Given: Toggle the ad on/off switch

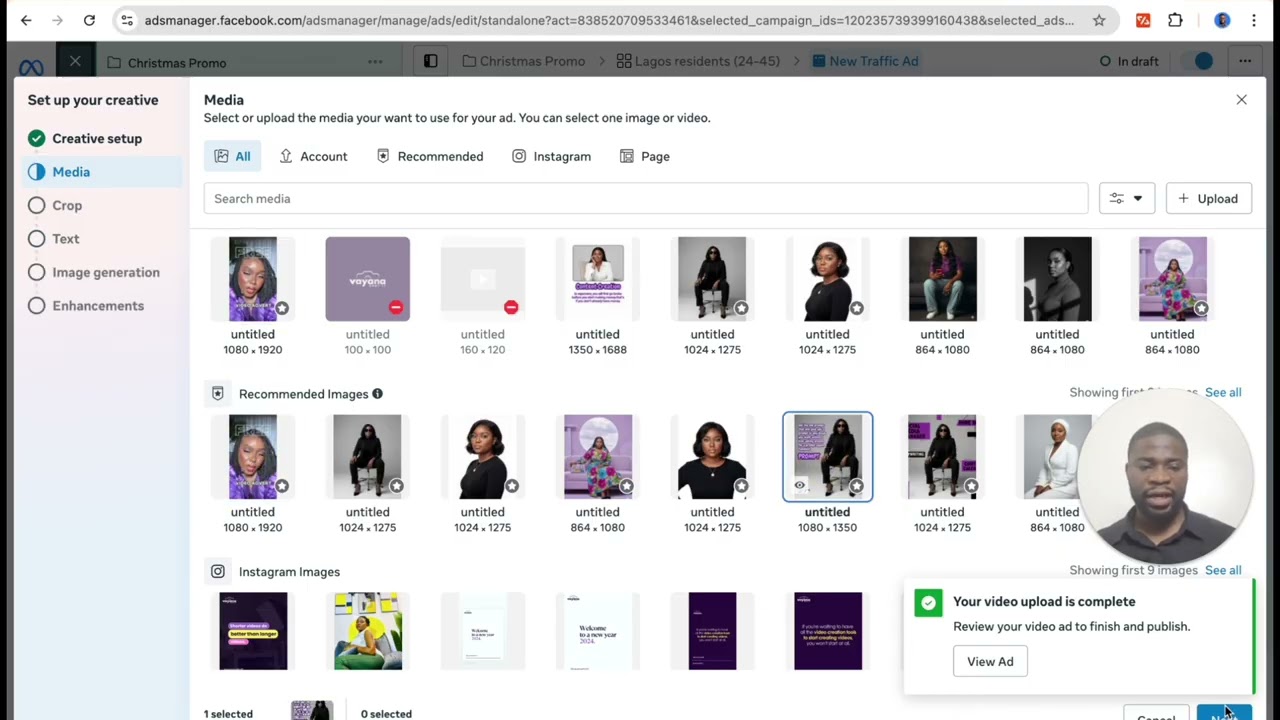Looking at the screenshot, I should (1199, 61).
